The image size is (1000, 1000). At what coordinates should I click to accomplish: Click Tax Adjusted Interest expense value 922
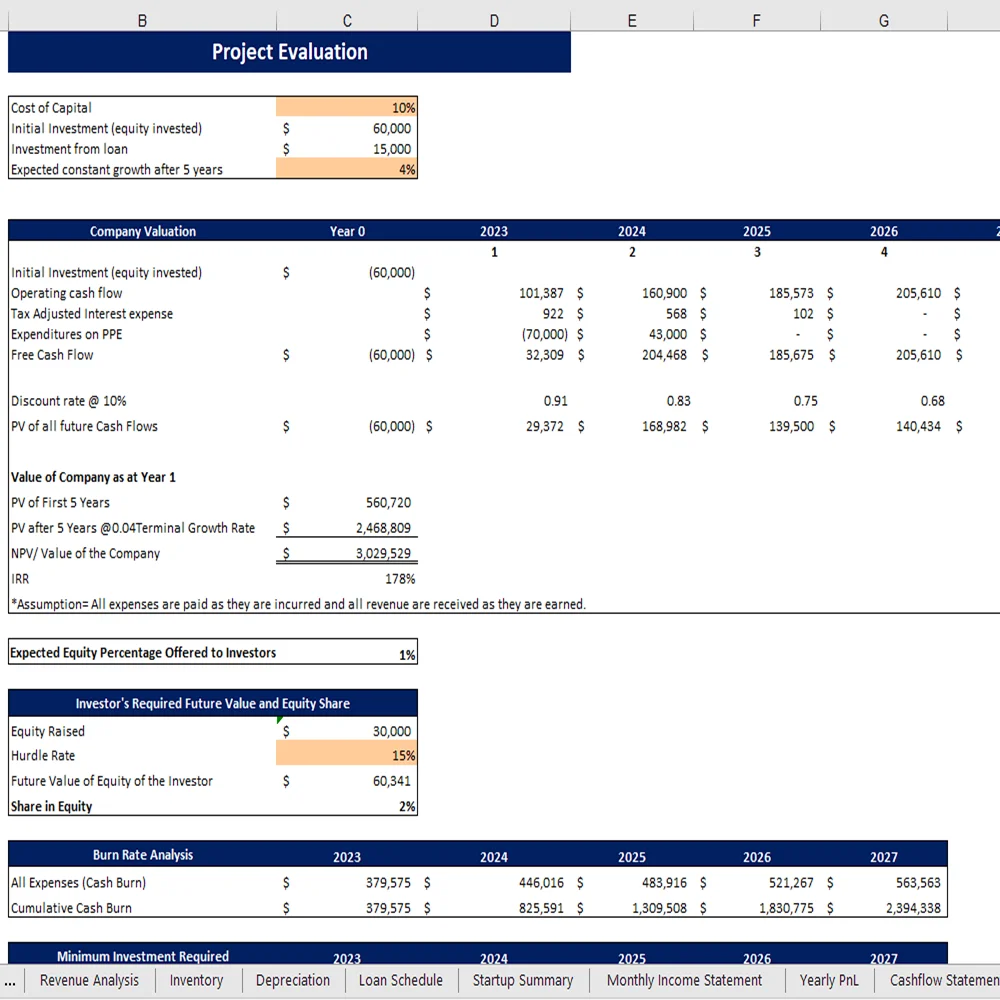[494, 313]
